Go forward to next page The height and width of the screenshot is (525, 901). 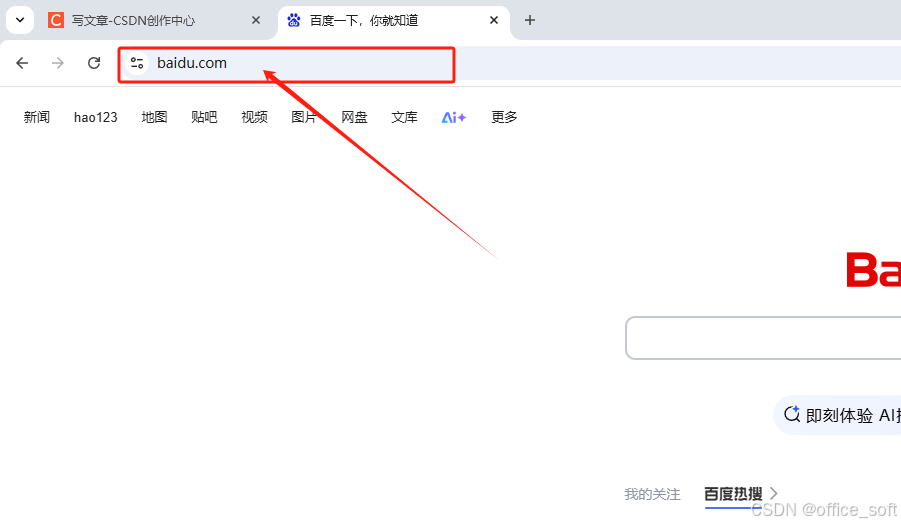coord(57,63)
